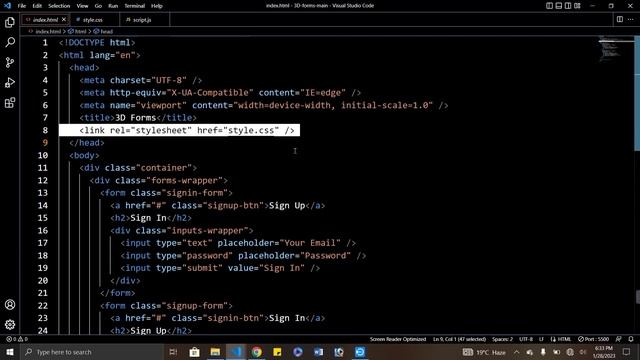Split the editor to the right
Image resolution: width=640 pixels, height=360 pixels.
[620, 19]
